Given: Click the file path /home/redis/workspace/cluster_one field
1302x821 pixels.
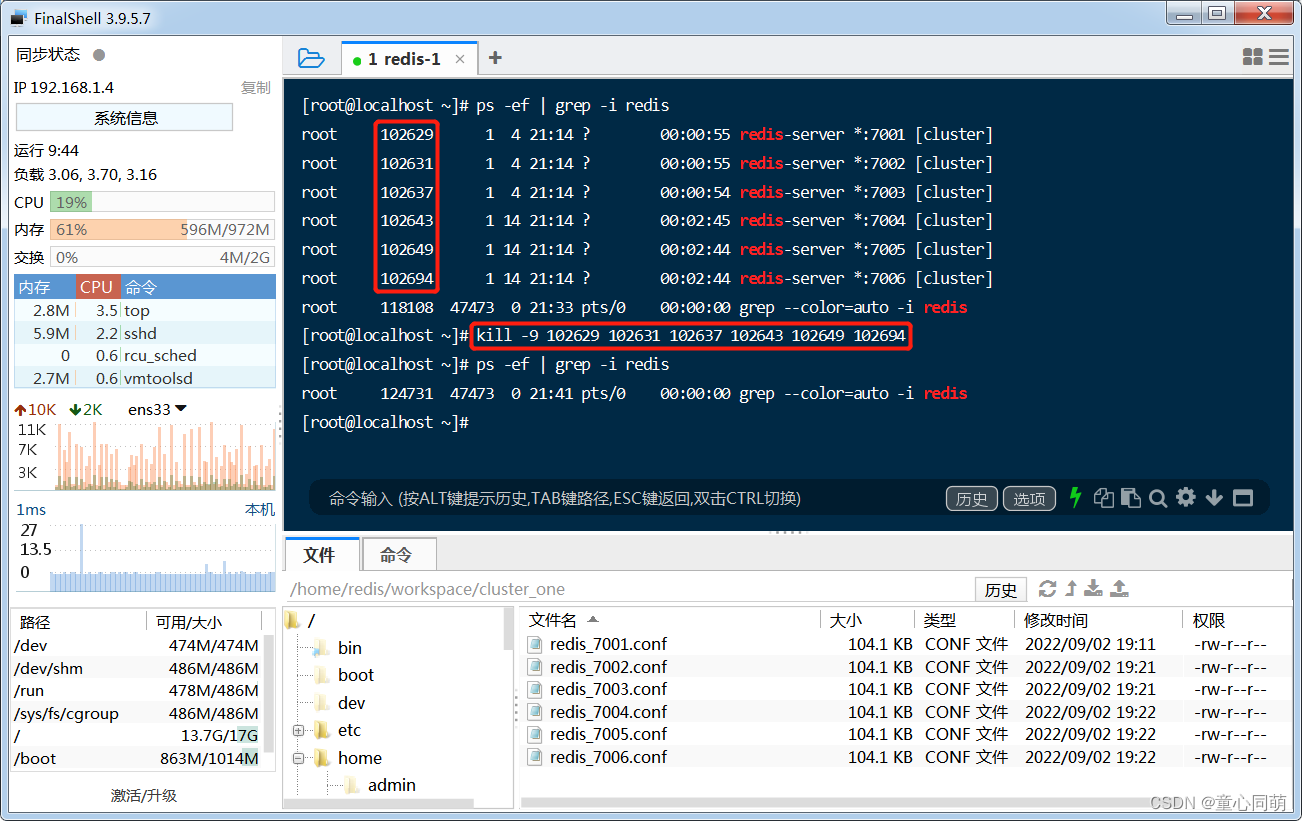Looking at the screenshot, I should pos(628,589).
